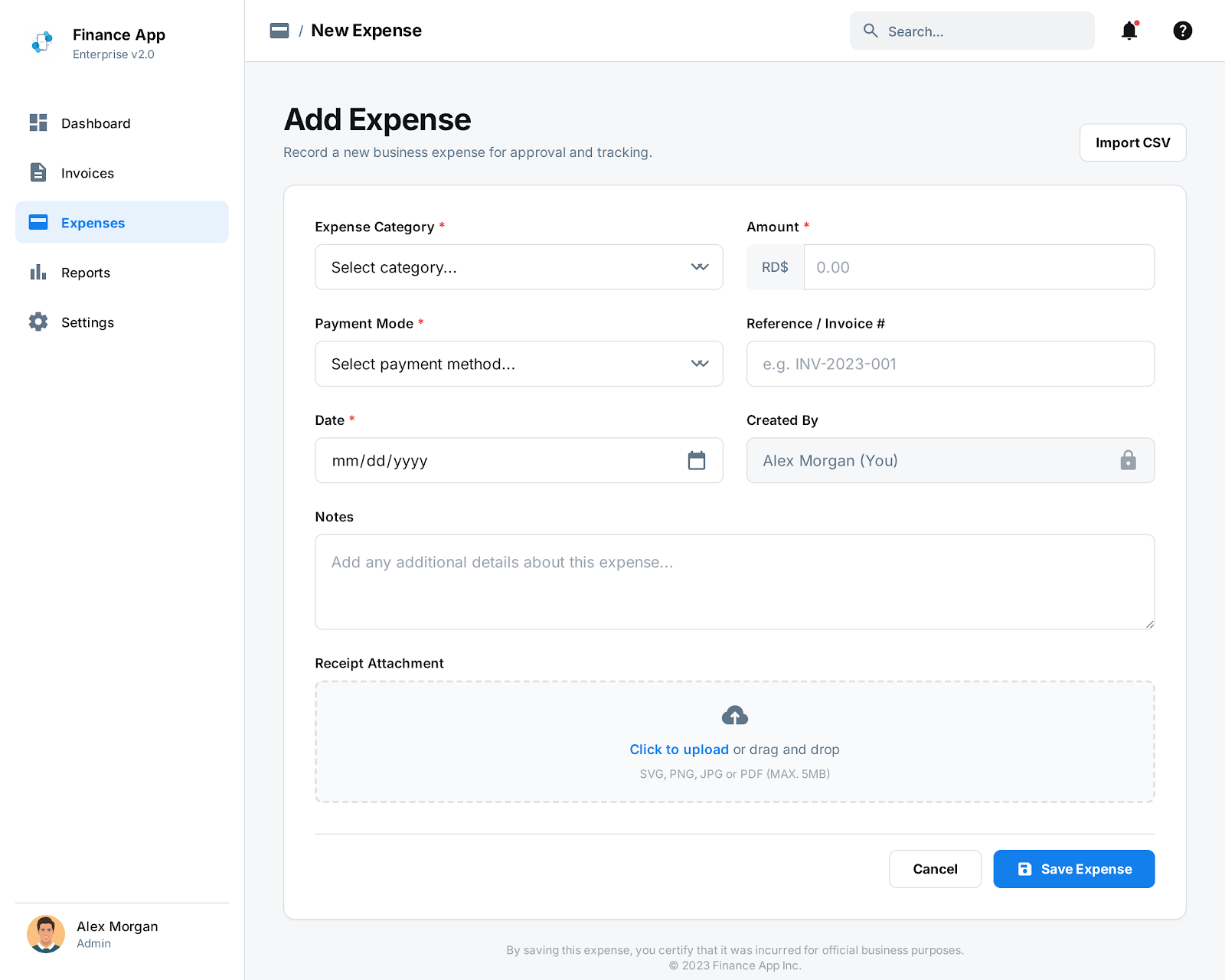Click the help question mark icon
This screenshot has width=1225, height=980.
pyautogui.click(x=1182, y=31)
